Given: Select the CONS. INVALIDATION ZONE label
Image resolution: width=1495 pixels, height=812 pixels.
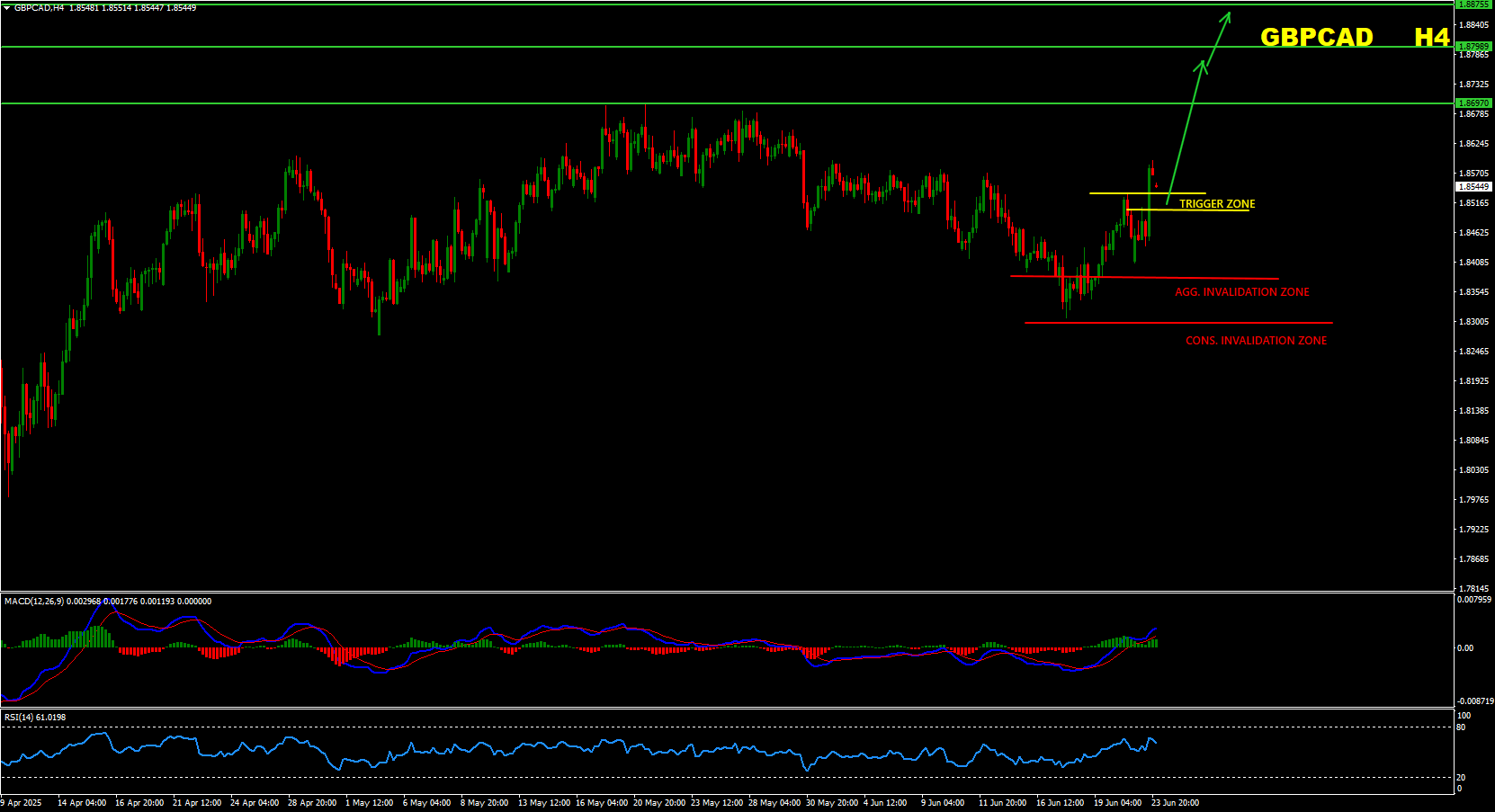Looking at the screenshot, I should tap(1256, 341).
